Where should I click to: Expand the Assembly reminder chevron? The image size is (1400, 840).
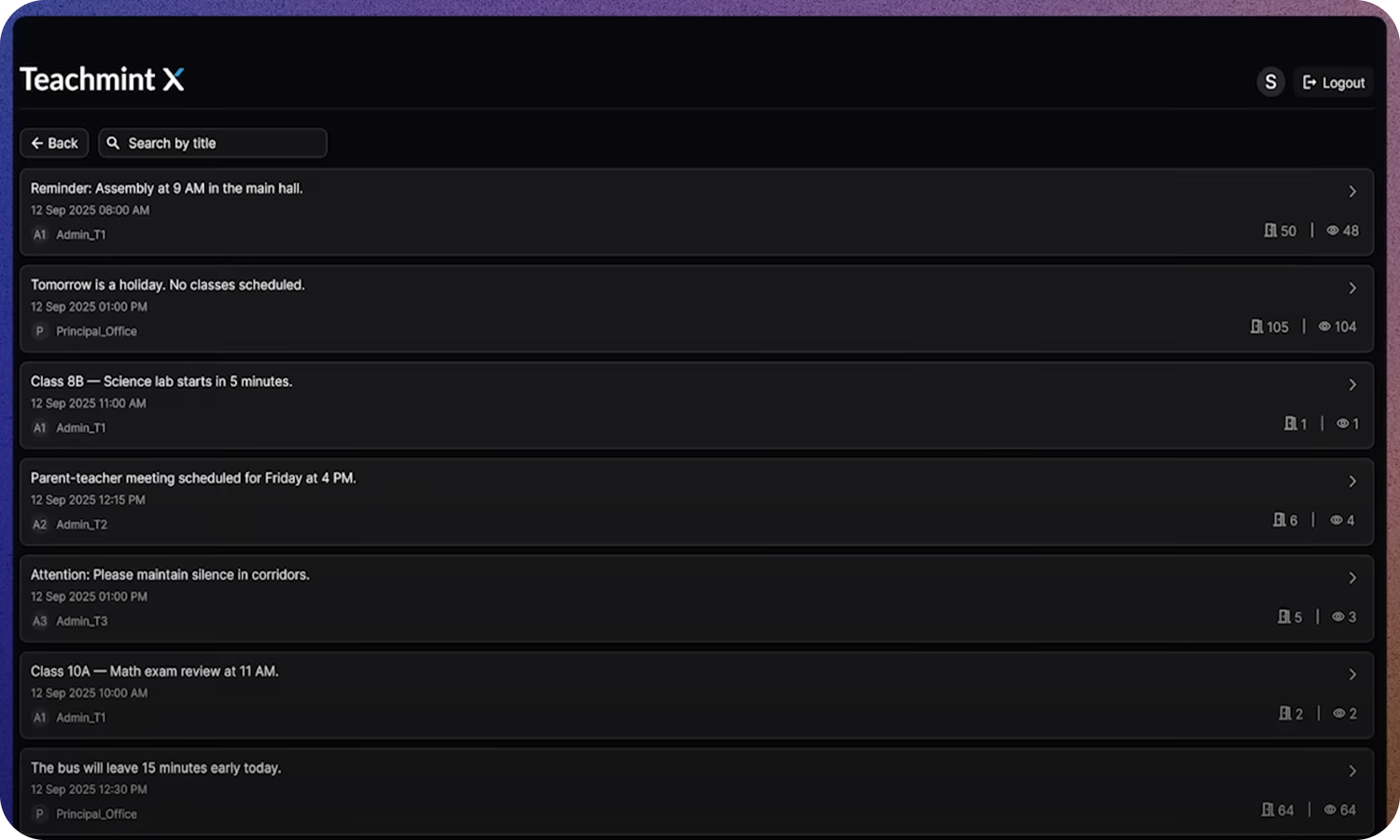pos(1352,191)
